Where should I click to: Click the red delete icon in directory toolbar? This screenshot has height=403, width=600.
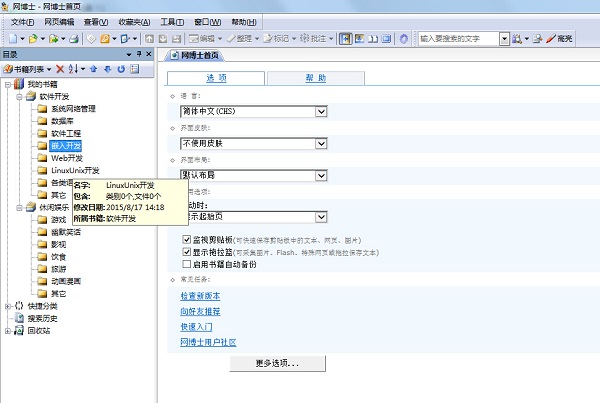click(61, 69)
